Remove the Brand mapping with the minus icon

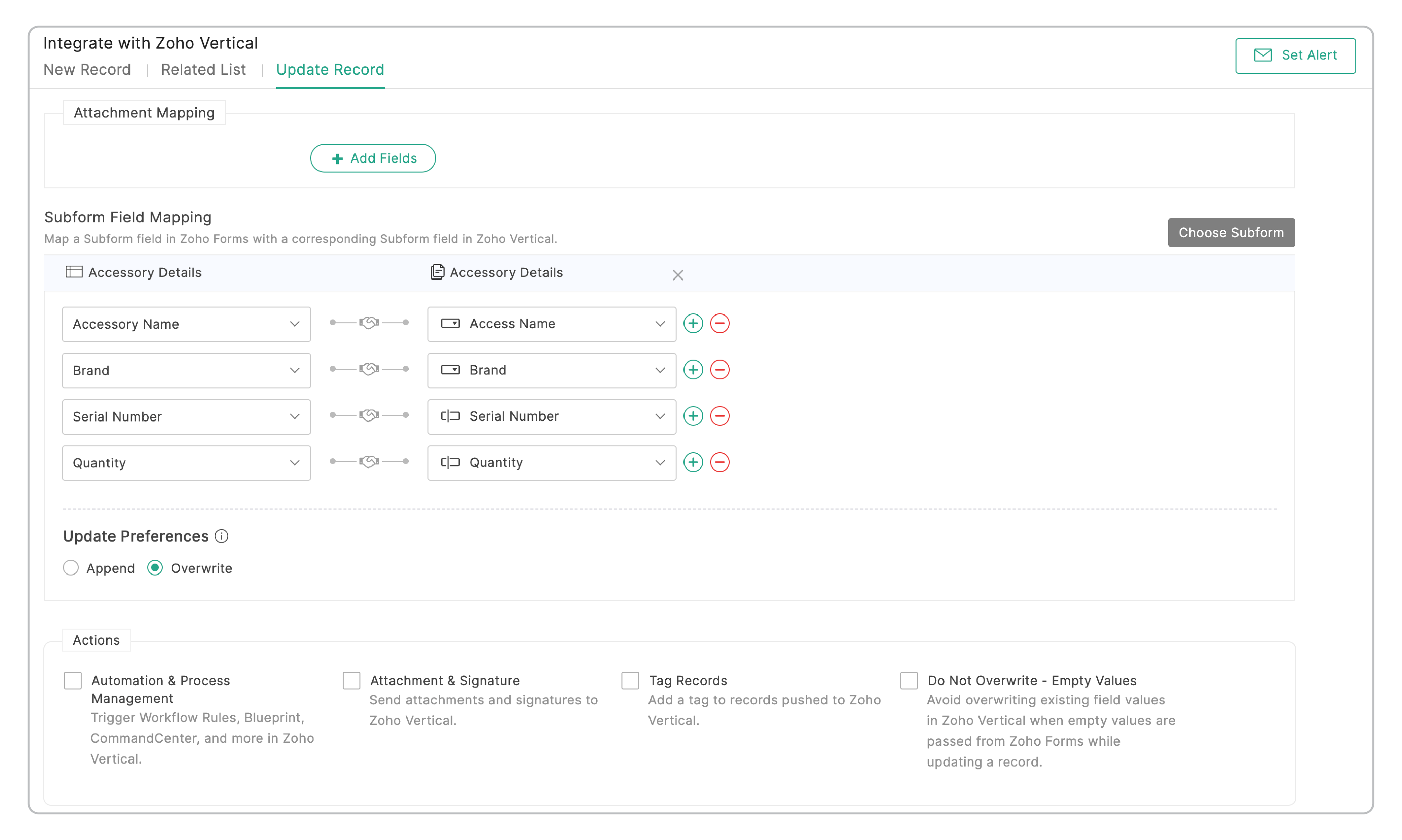[x=720, y=370]
